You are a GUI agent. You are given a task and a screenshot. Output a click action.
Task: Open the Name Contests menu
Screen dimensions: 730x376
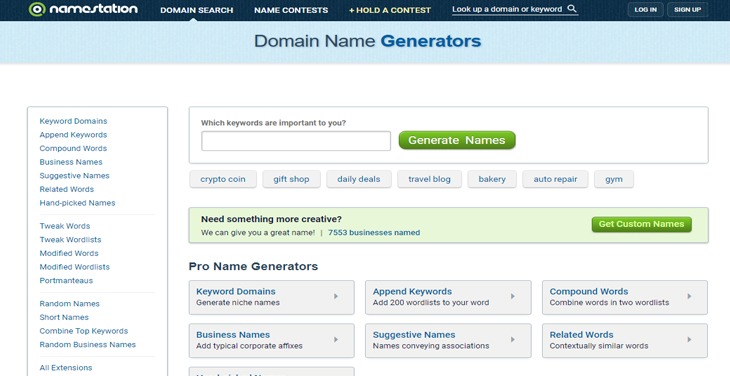(291, 10)
